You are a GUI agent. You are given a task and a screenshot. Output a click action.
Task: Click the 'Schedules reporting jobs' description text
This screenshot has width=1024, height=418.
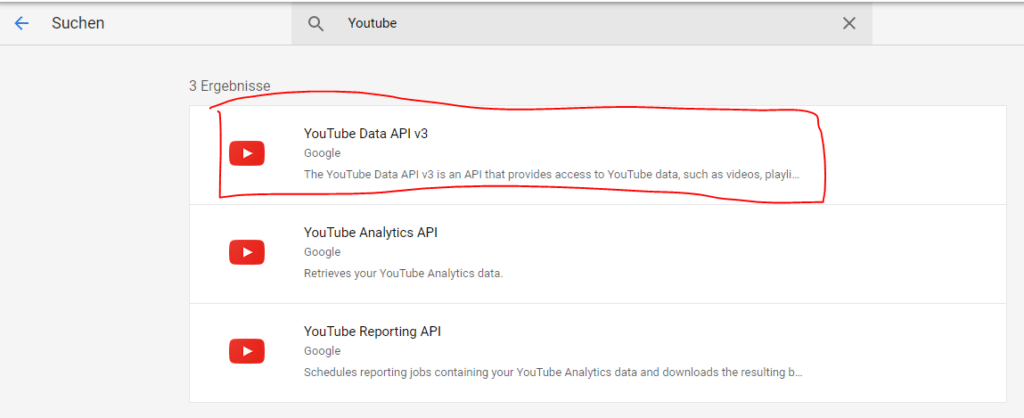coord(553,373)
